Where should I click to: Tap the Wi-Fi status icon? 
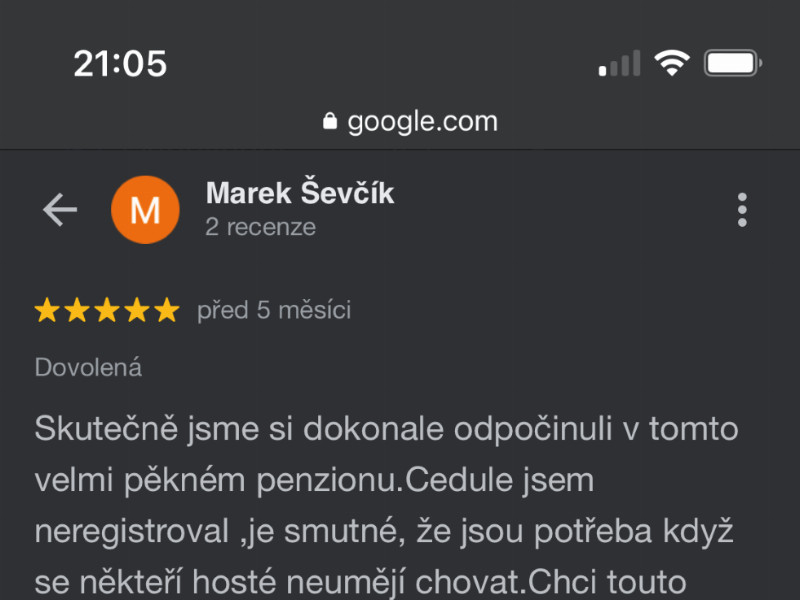tap(672, 63)
